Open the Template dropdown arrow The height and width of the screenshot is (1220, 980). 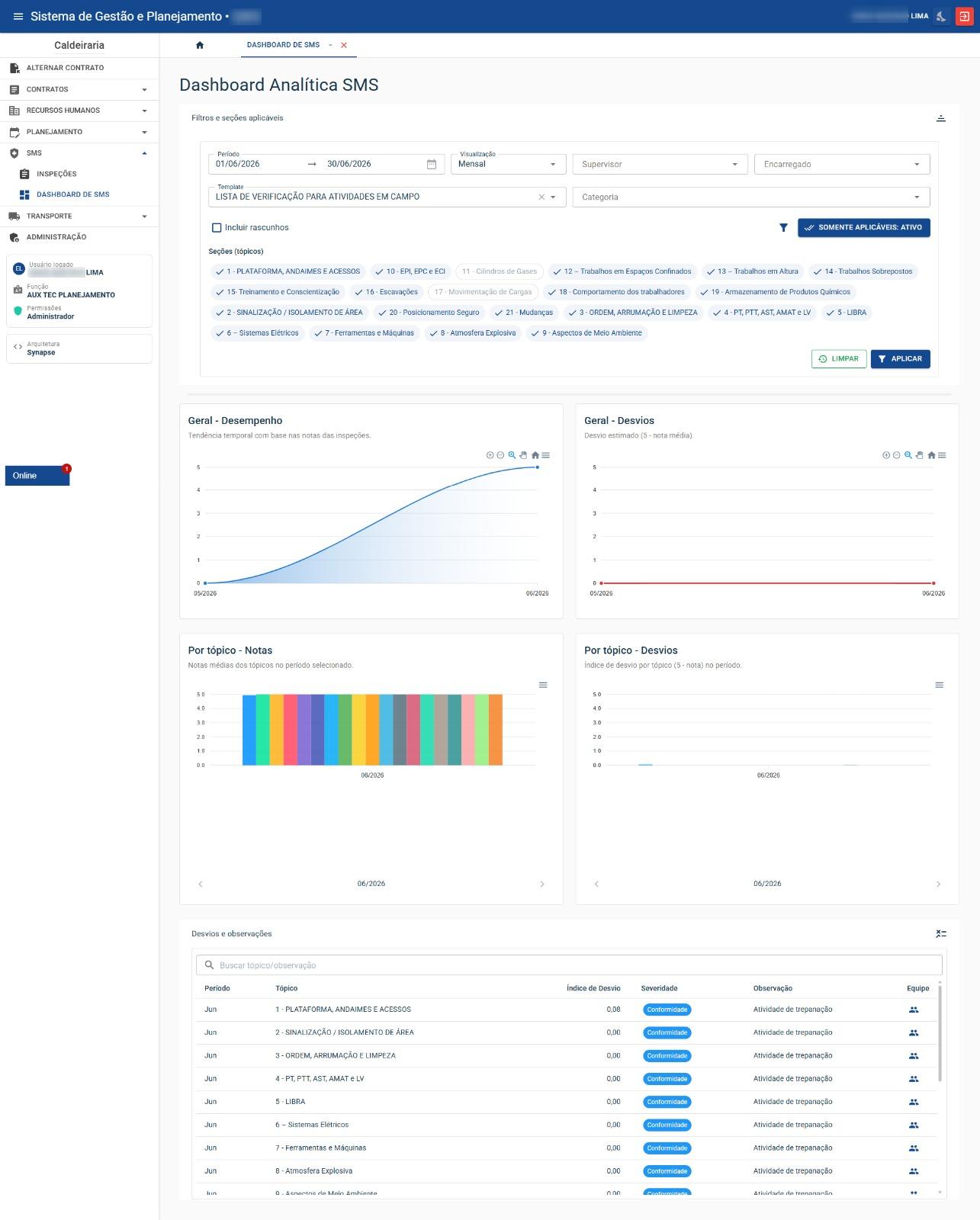pyautogui.click(x=554, y=197)
